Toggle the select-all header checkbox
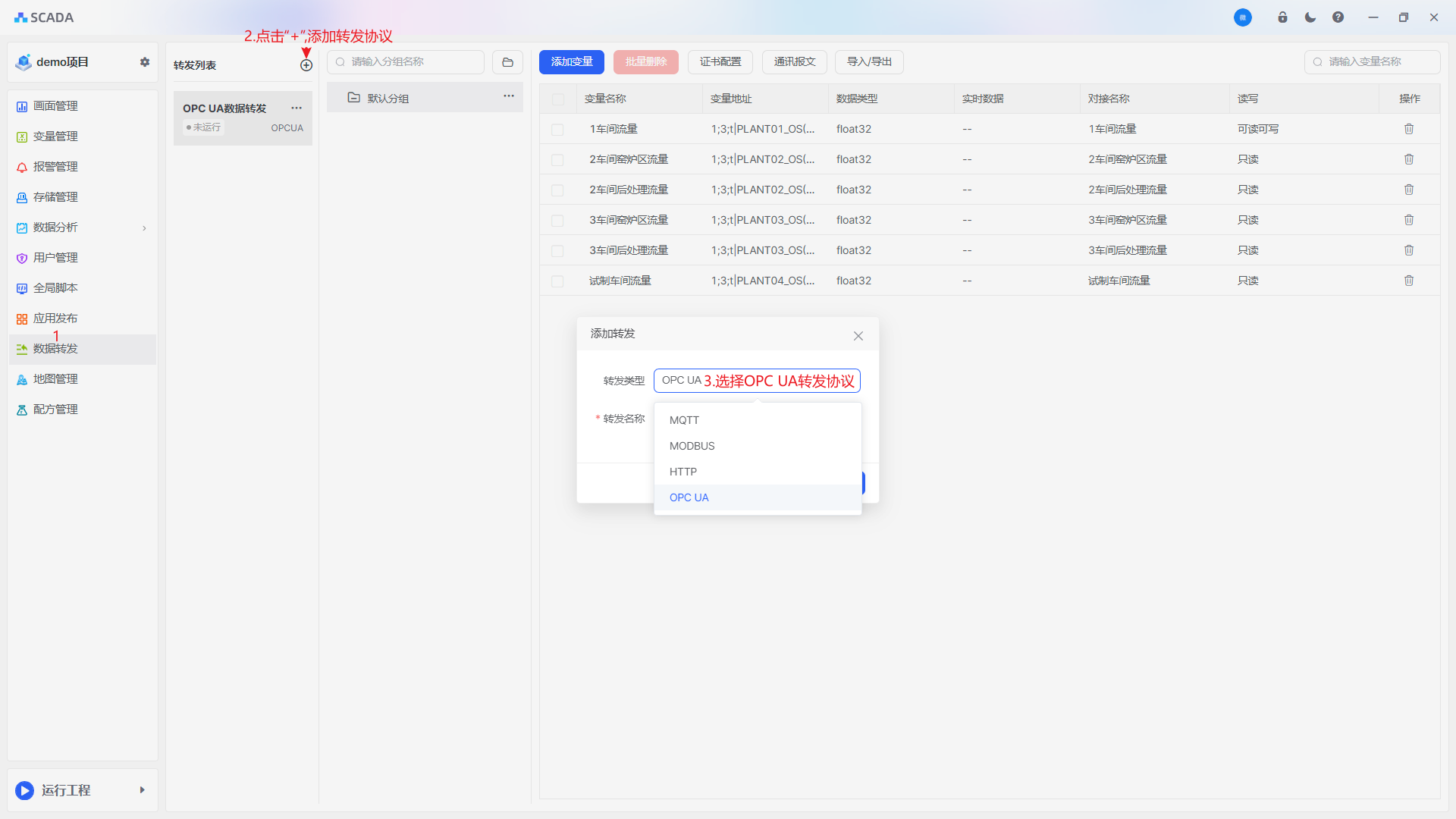 tap(558, 99)
